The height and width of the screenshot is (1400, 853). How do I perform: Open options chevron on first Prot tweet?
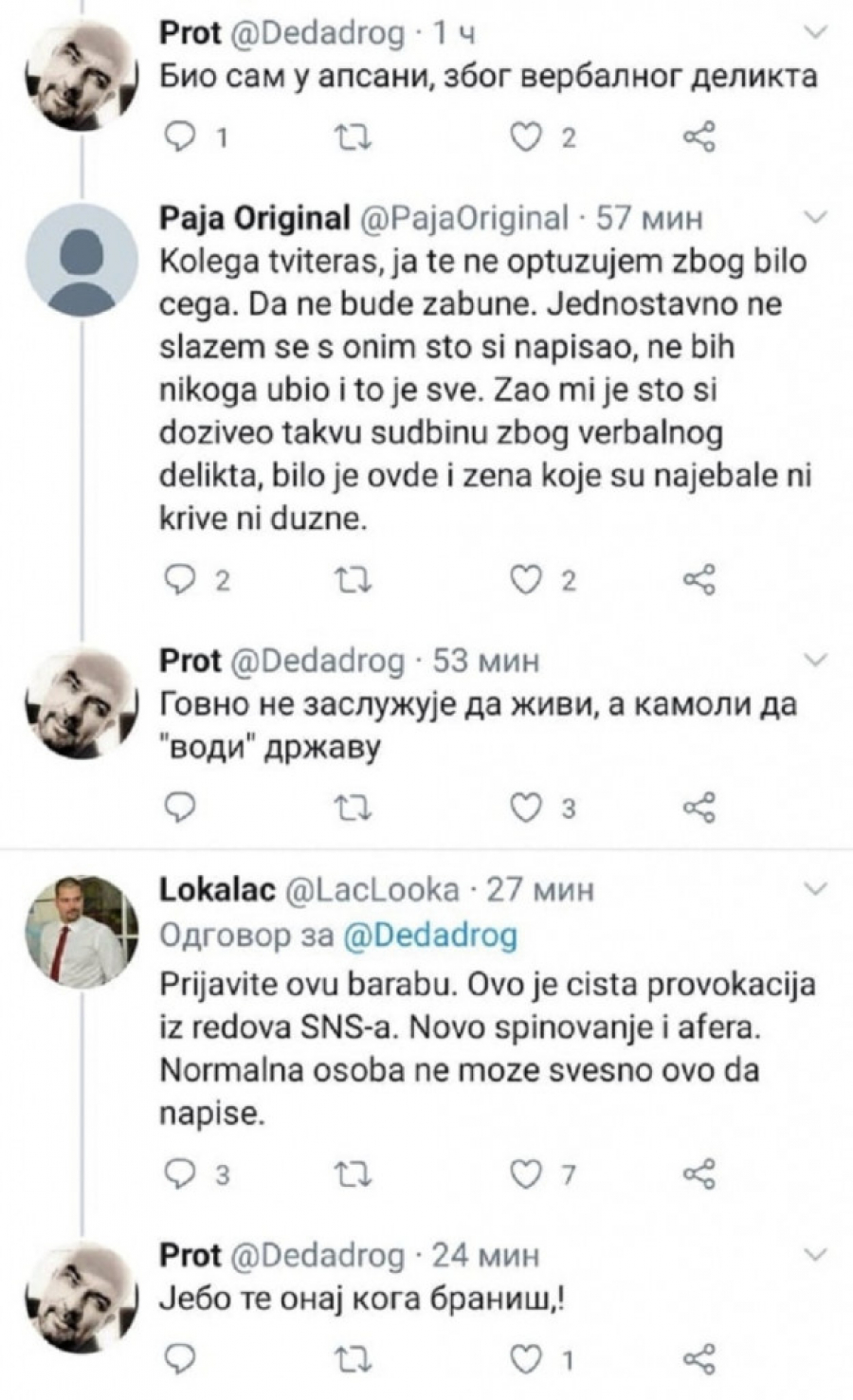[x=814, y=34]
